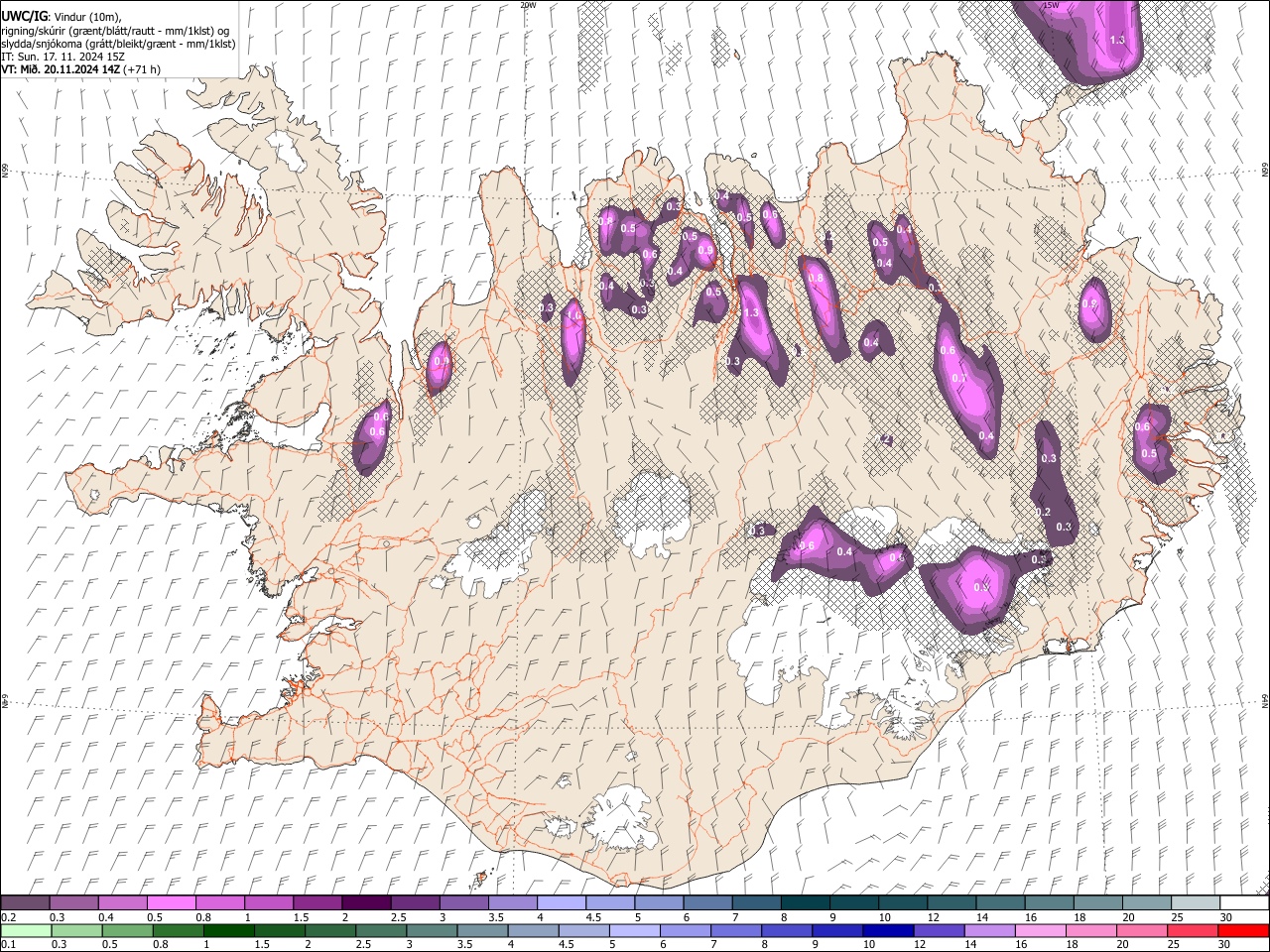Viewport: 1270px width, 952px height.
Task: Click the dark teal 8–9 swatch in upper legend
Action: pos(806,902)
